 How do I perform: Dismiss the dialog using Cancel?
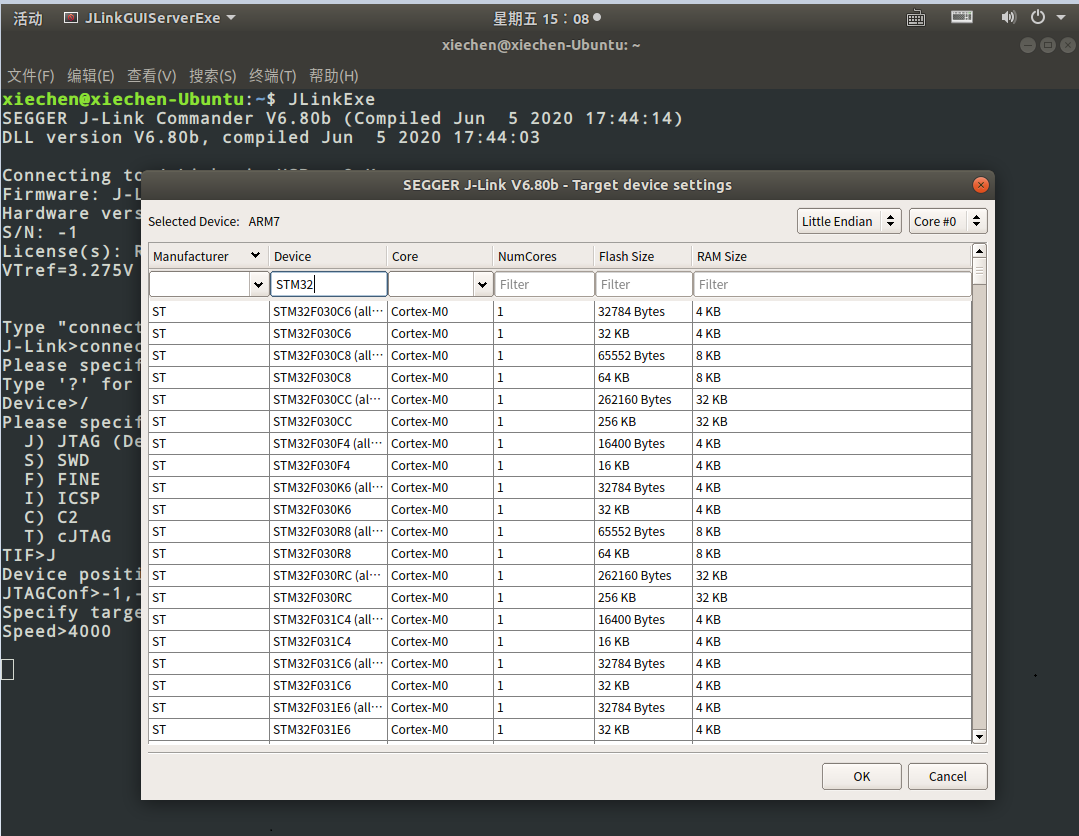(x=947, y=776)
